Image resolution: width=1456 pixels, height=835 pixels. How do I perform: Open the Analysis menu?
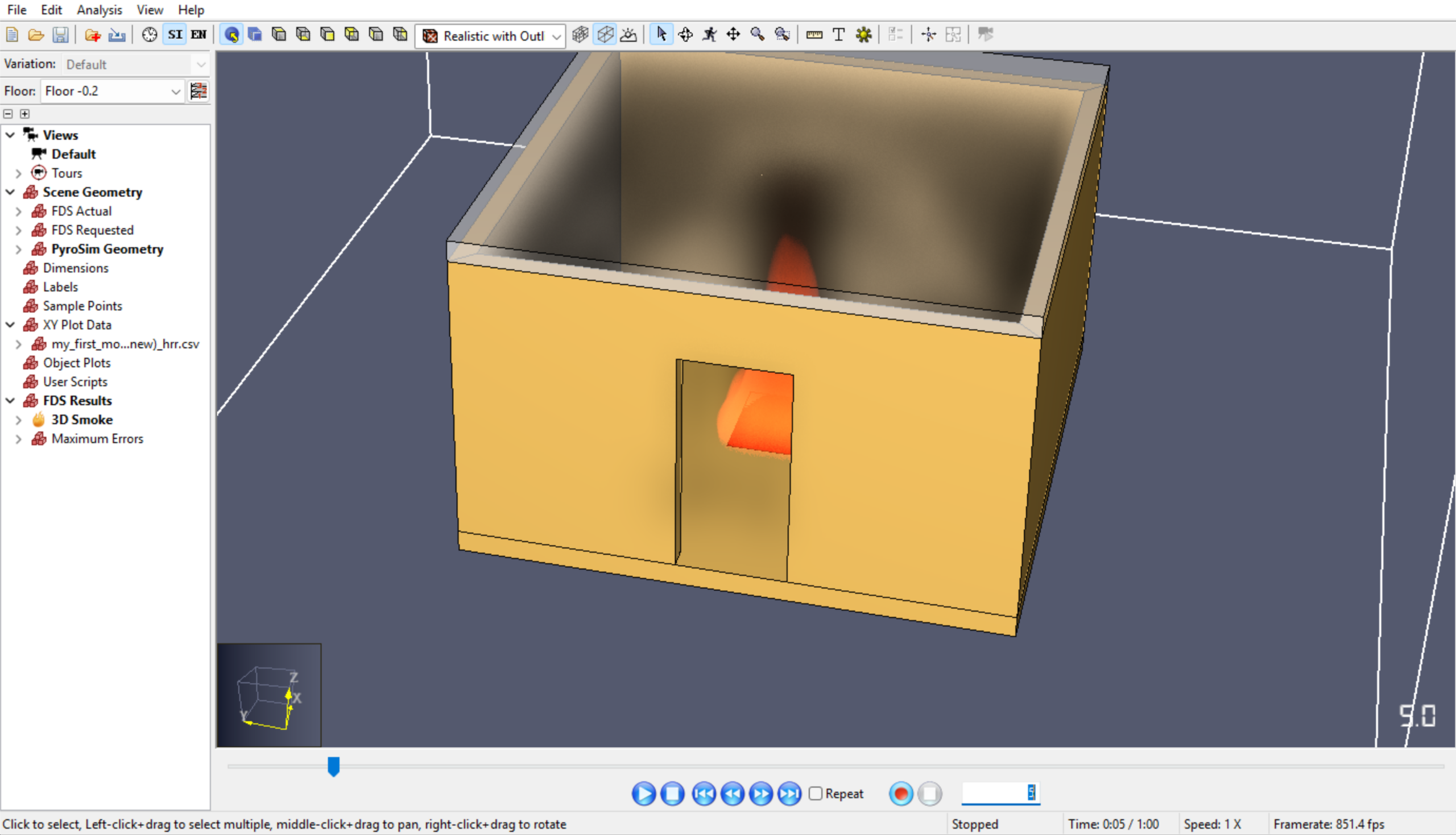(99, 10)
